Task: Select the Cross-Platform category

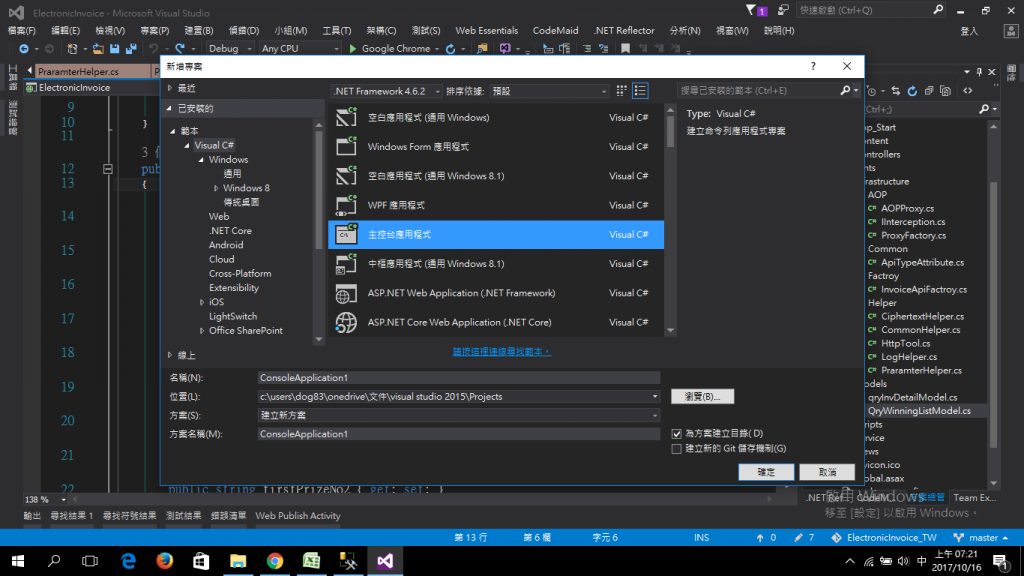Action: (240, 274)
